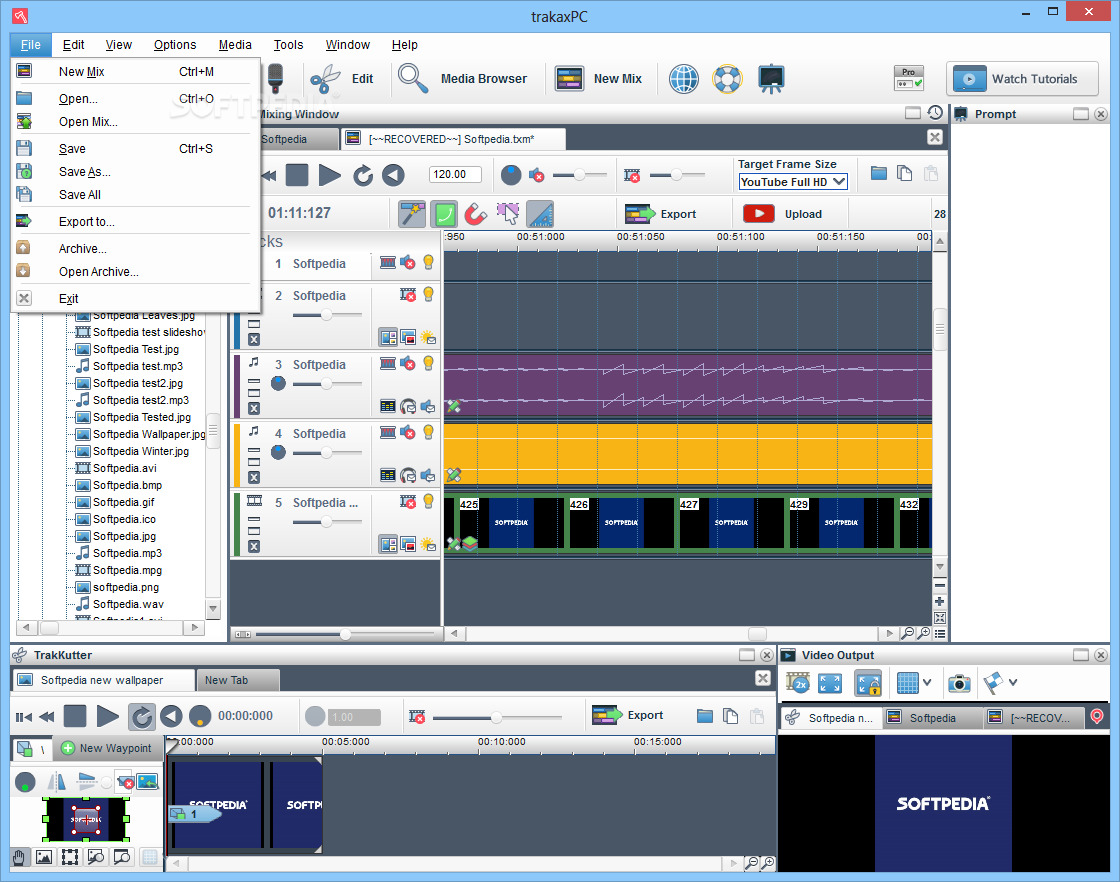Screen dimensions: 1120x882
Task: Mute track 1 Softpedia audio
Action: 408,263
